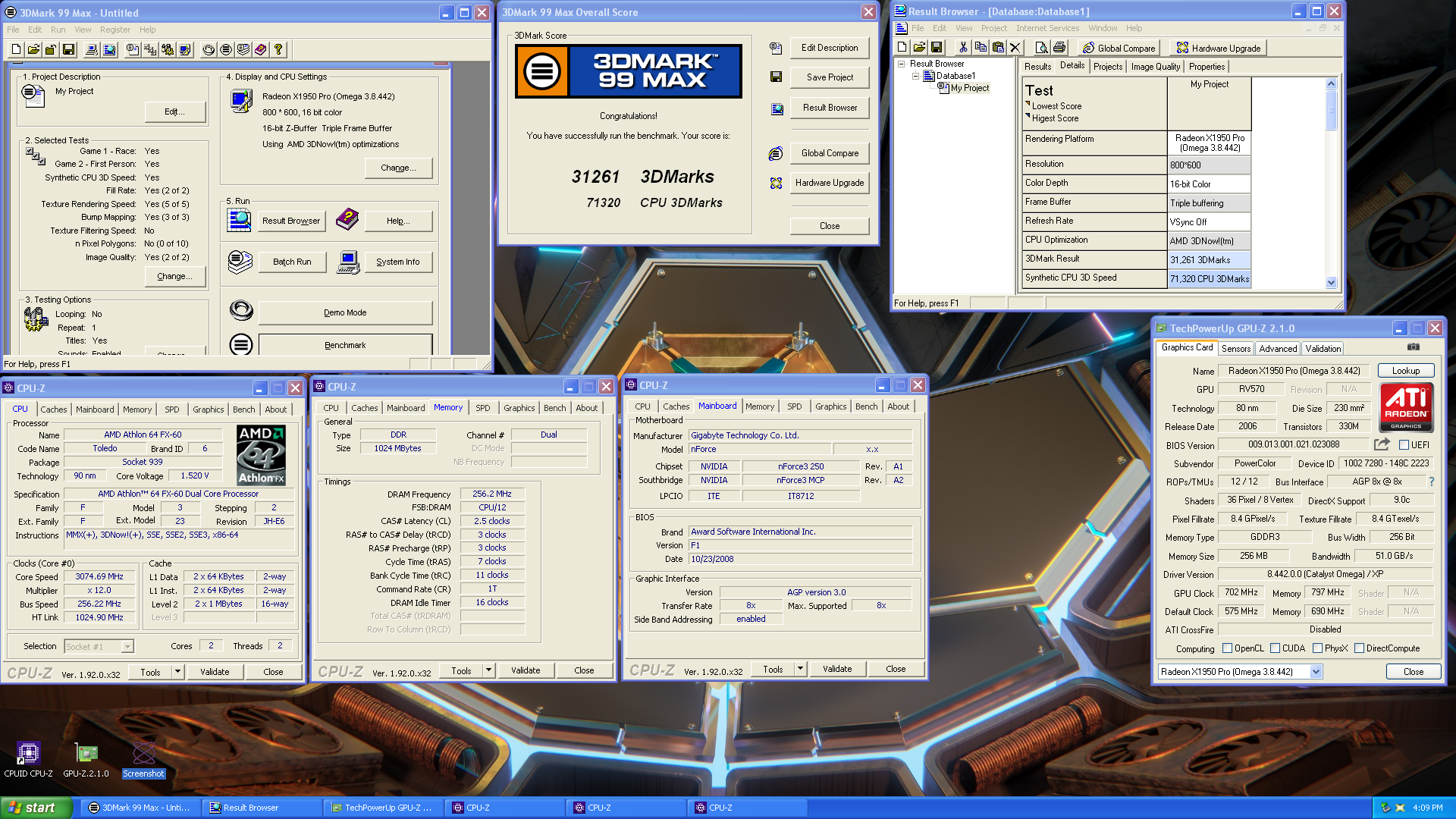Click Print Preview icon in Result Browser toolbar

coord(1042,47)
